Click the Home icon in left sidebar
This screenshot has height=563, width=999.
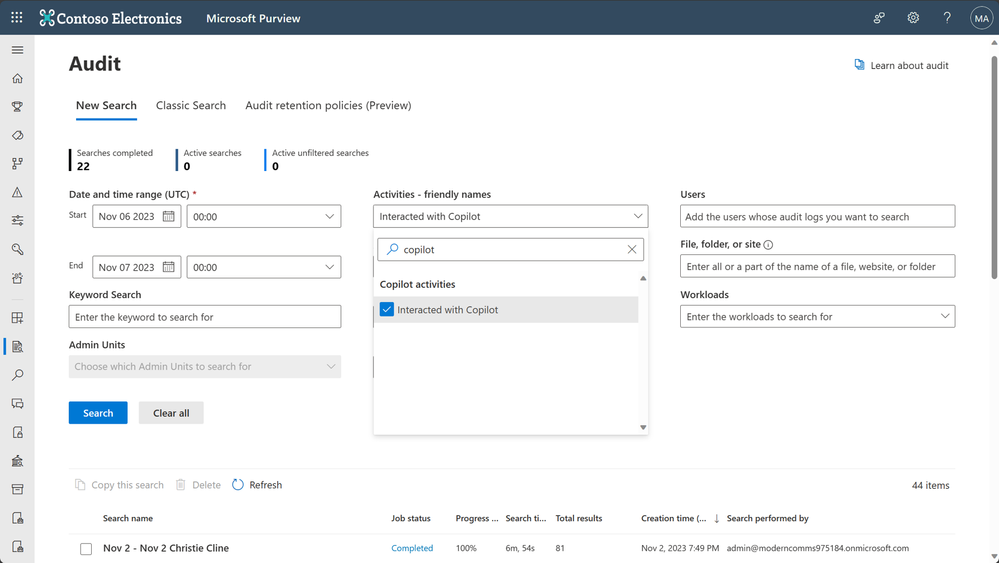tap(17, 78)
